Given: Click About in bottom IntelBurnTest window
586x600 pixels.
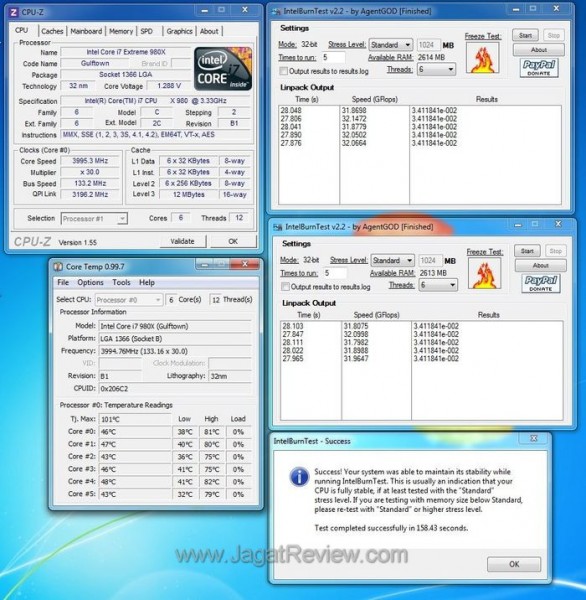Looking at the screenshot, I should tap(540, 266).
